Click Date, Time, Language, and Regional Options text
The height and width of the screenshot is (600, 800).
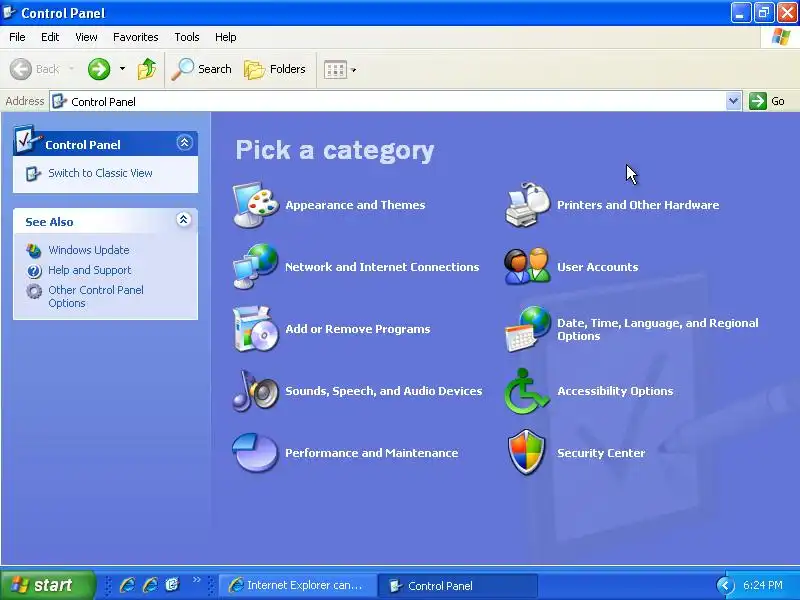(658, 330)
